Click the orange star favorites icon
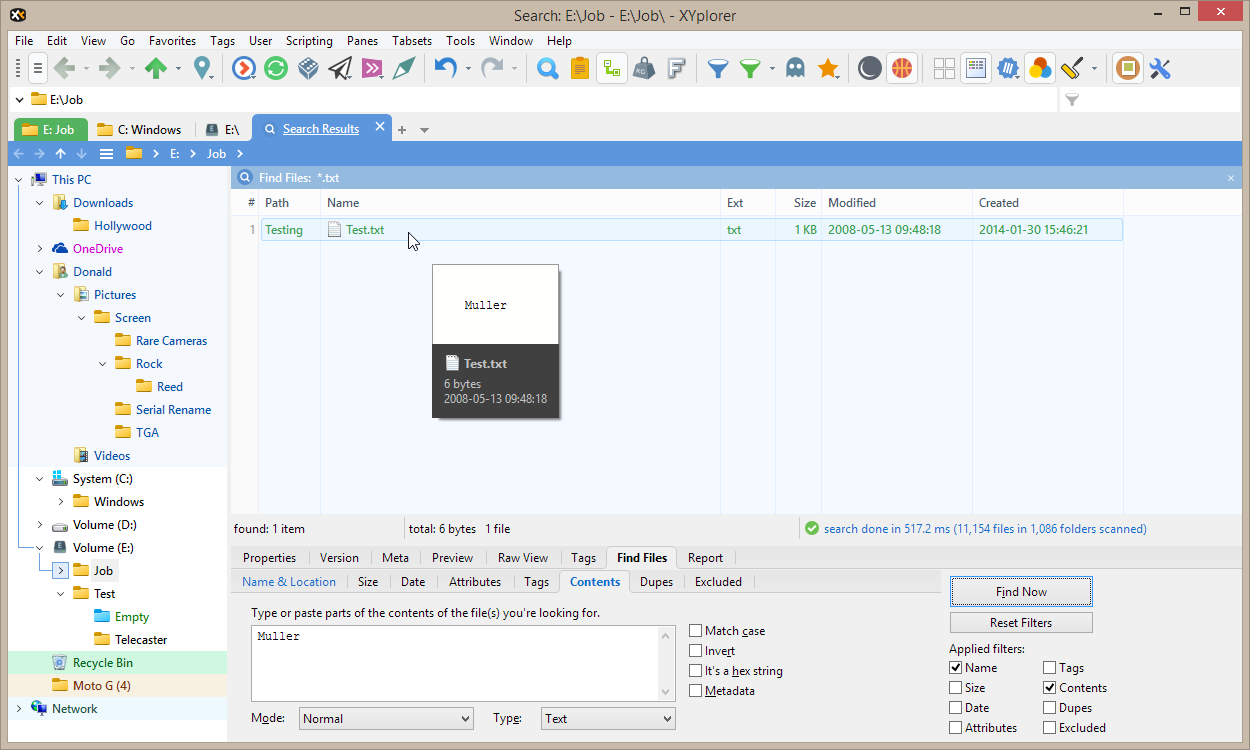The height and width of the screenshot is (750, 1250). [x=827, y=68]
